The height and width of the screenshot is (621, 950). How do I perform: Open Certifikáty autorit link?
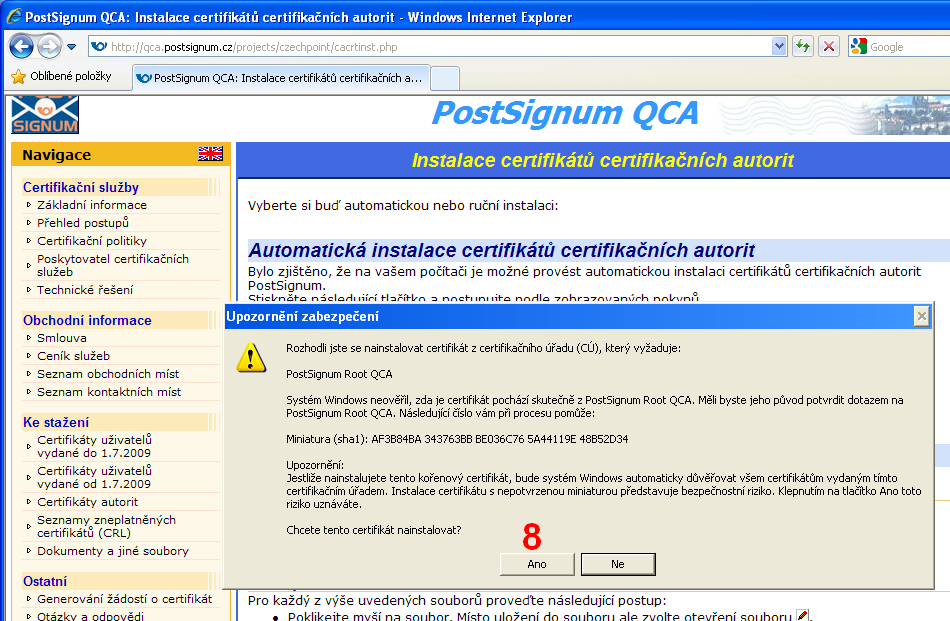coord(87,502)
